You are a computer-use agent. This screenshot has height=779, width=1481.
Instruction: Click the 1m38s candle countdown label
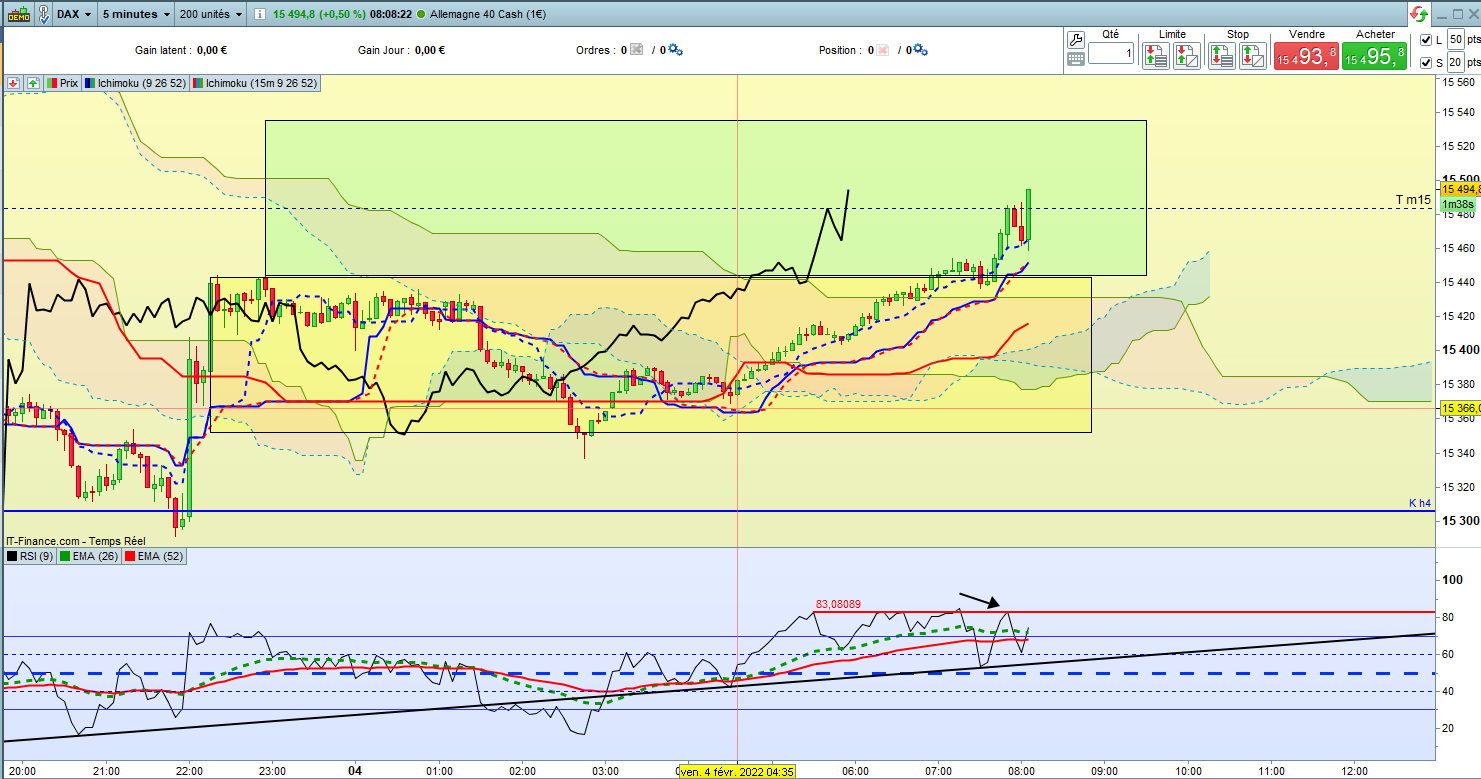1459,204
